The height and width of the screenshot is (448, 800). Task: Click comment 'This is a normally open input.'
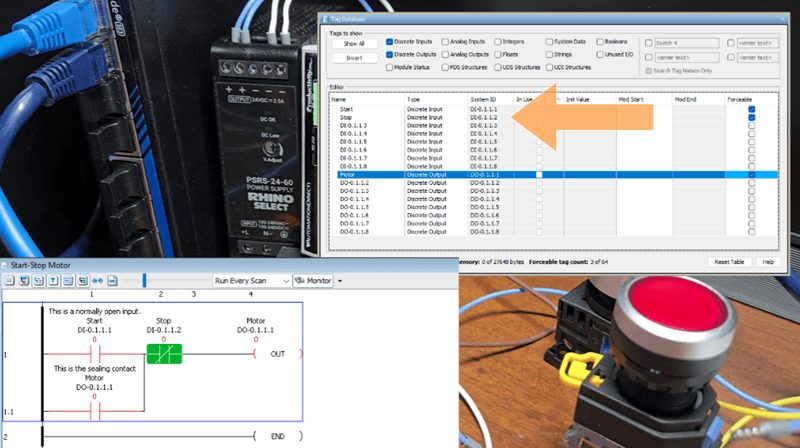pos(94,311)
